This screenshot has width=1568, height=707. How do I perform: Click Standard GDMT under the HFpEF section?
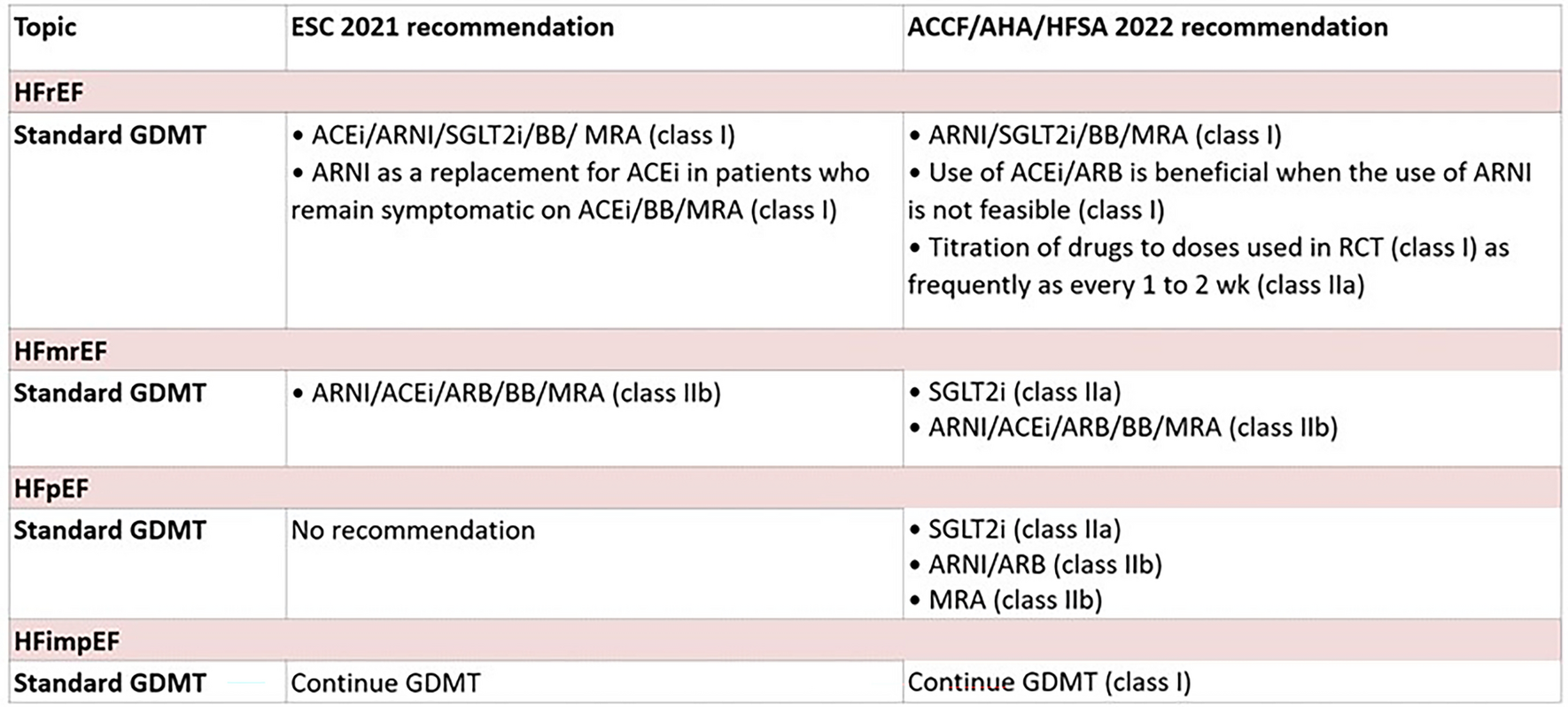click(x=110, y=530)
